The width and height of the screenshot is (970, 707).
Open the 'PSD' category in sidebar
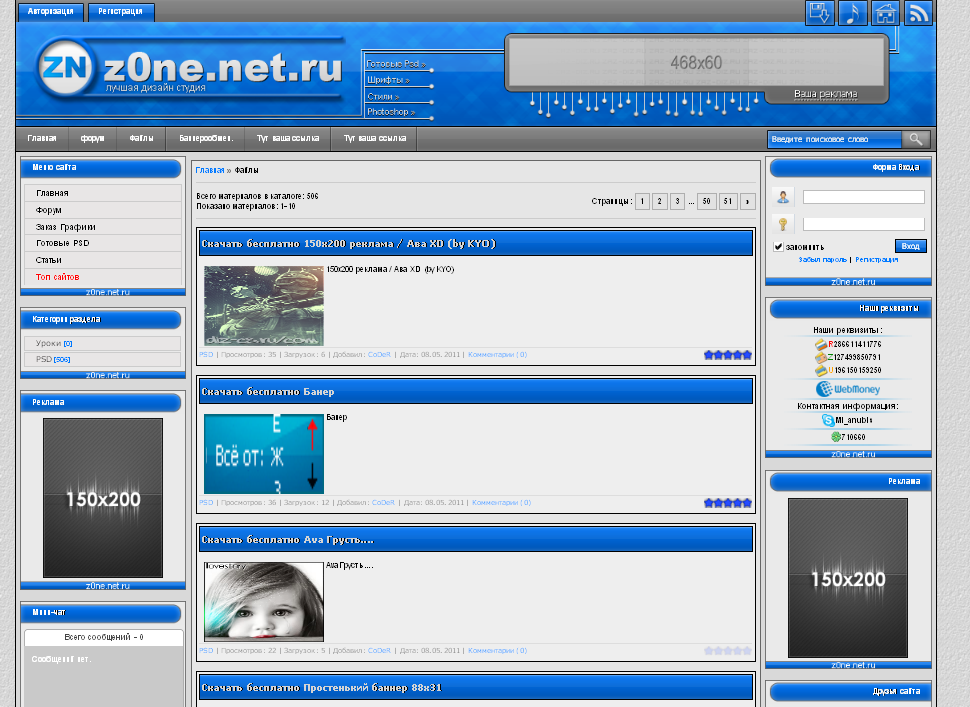pyautogui.click(x=43, y=359)
